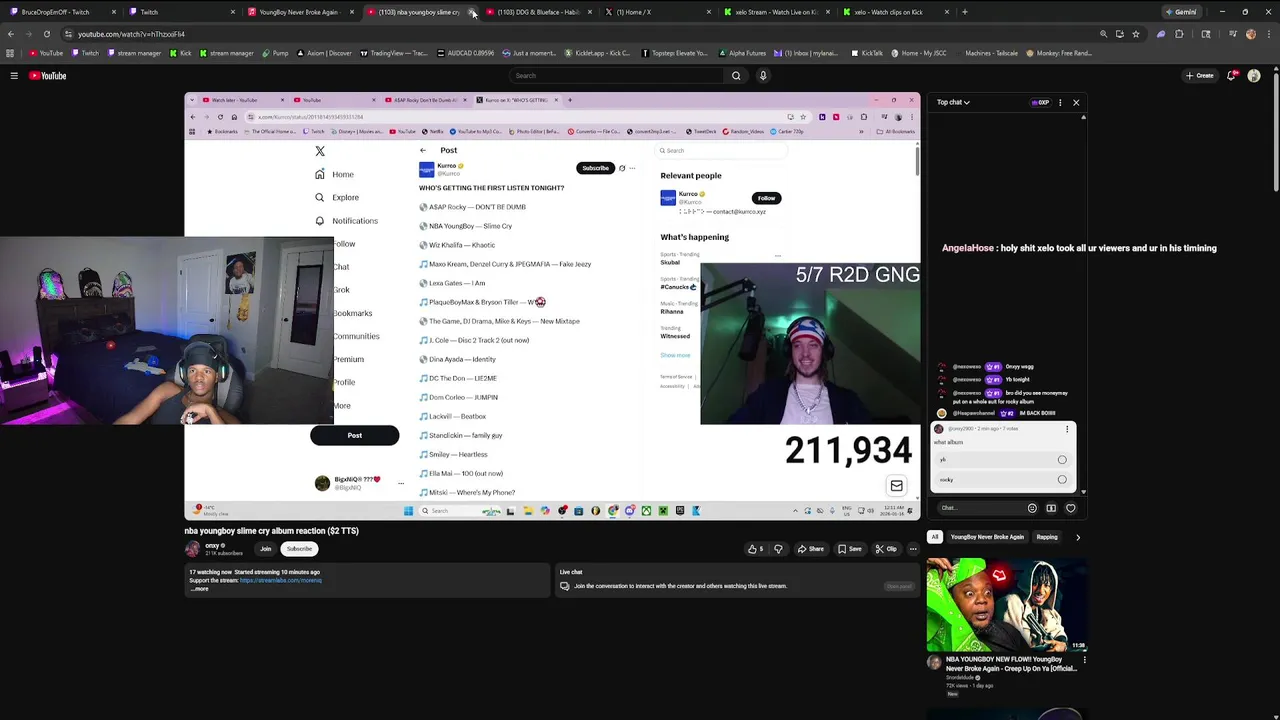The image size is (1280, 720).
Task: Close the nba youngboy slime cry tab
Action: 471,12
